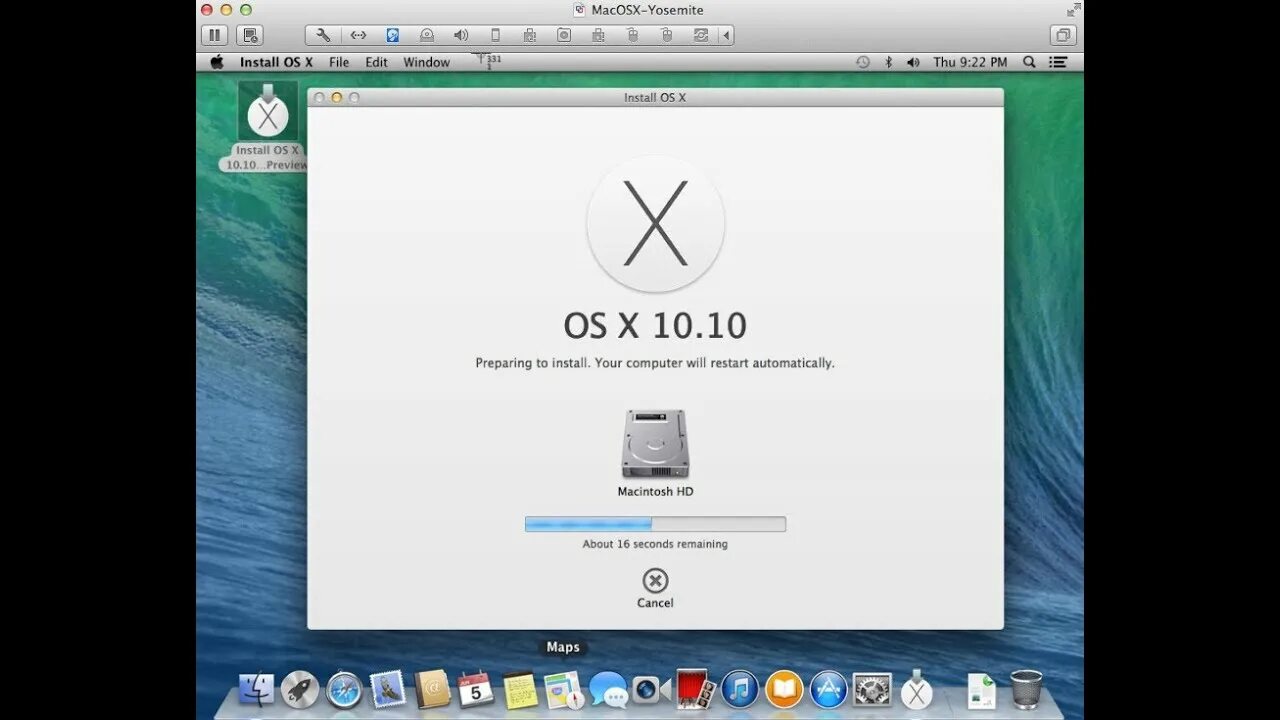Viewport: 1280px width, 720px height.
Task: Open the Edit menu
Action: (x=376, y=62)
